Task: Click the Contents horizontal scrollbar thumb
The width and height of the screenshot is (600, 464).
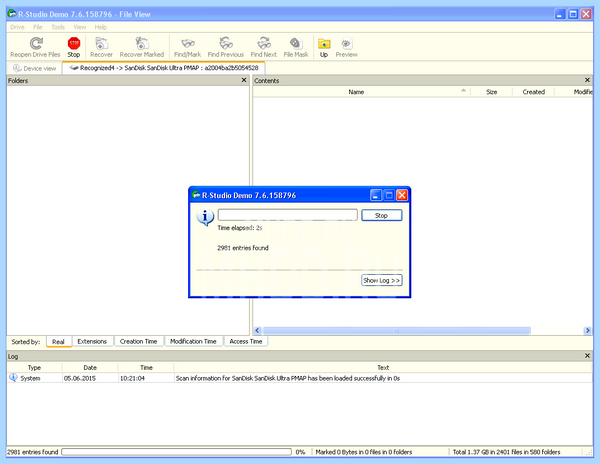Action: coord(397,330)
